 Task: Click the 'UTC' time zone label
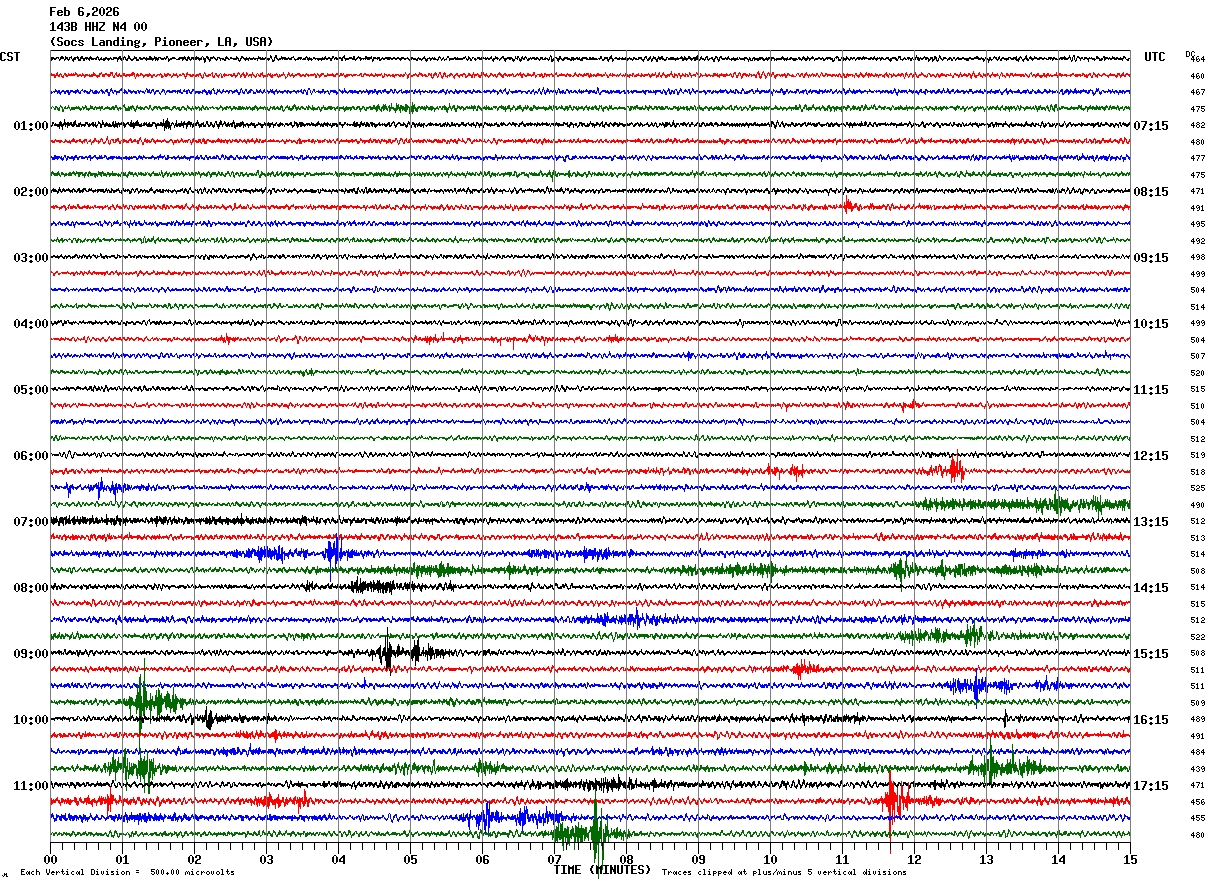[1155, 57]
